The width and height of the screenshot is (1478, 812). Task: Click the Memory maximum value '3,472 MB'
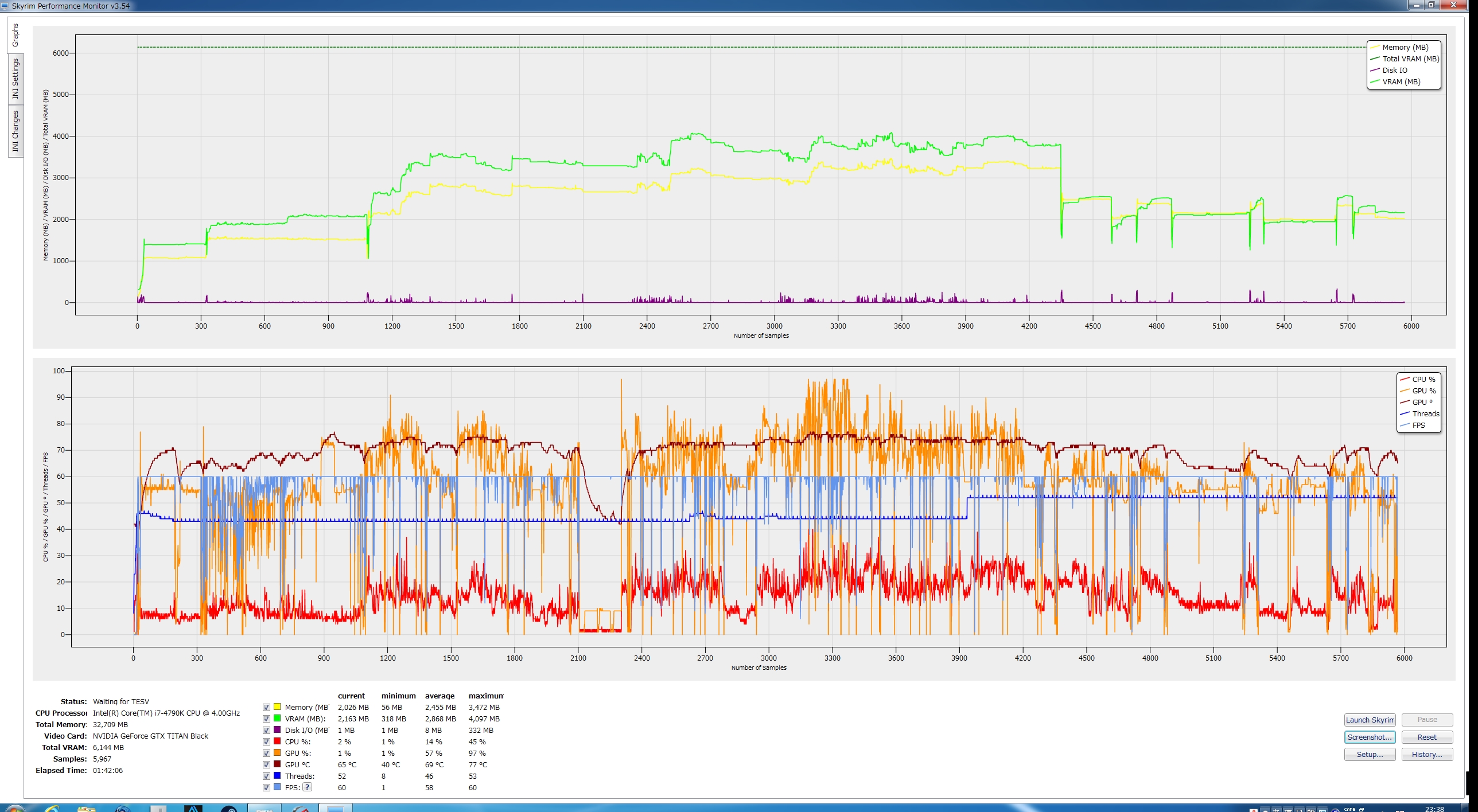click(x=484, y=707)
